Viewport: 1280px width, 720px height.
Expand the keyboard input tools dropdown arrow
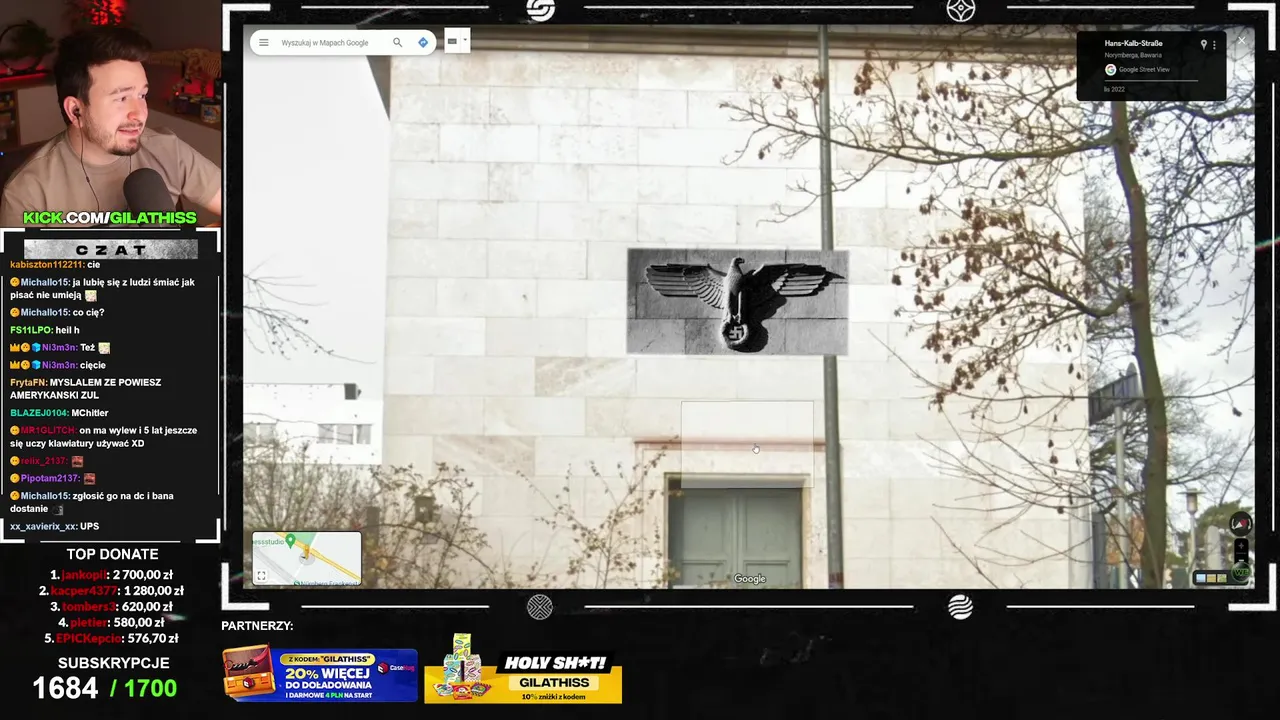[465, 42]
